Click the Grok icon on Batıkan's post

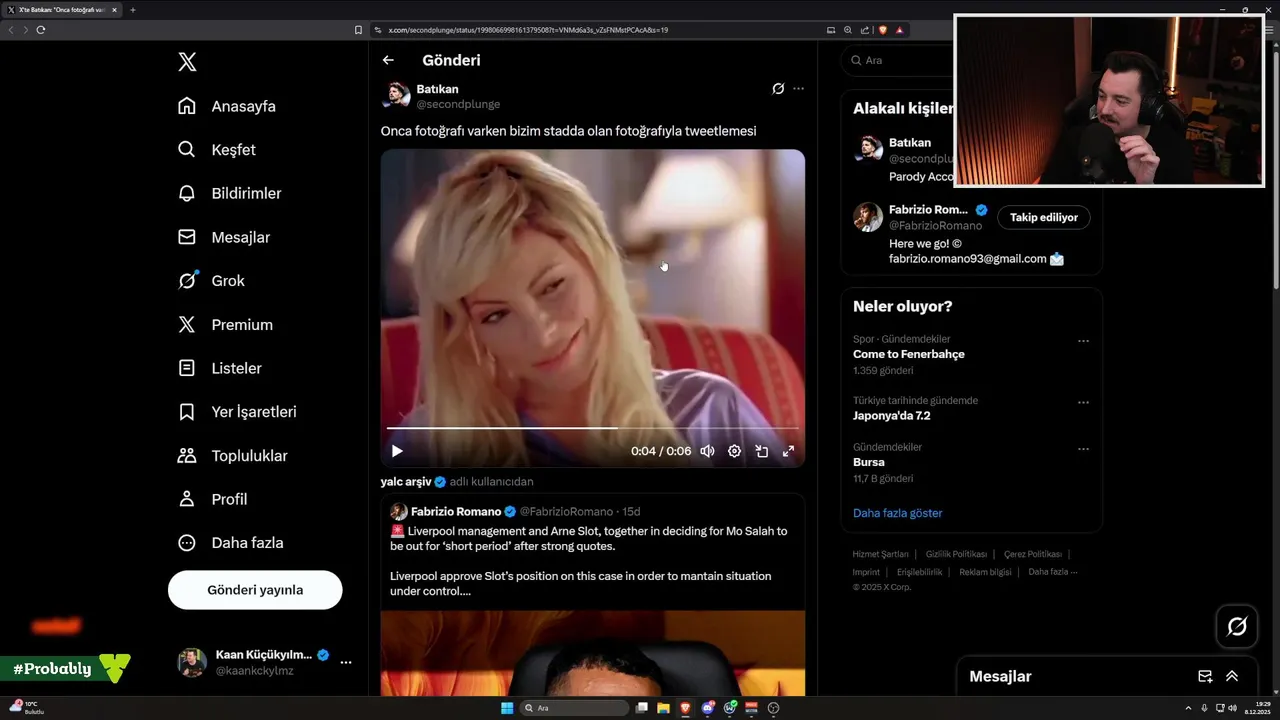tap(778, 89)
